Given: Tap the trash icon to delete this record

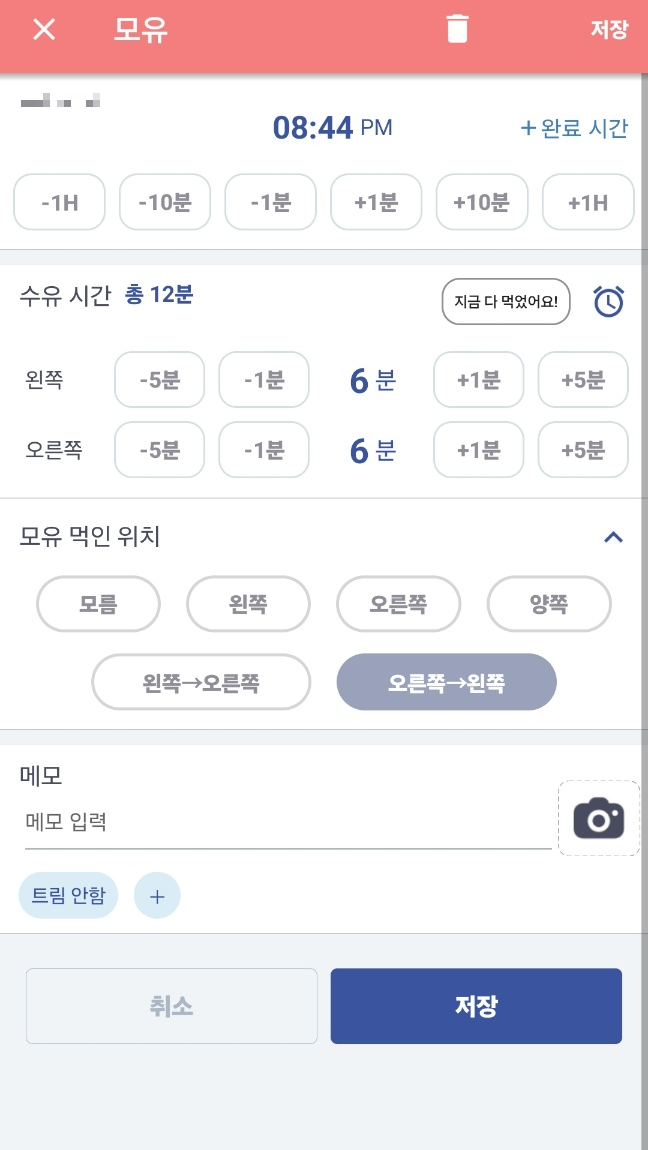Looking at the screenshot, I should (458, 29).
